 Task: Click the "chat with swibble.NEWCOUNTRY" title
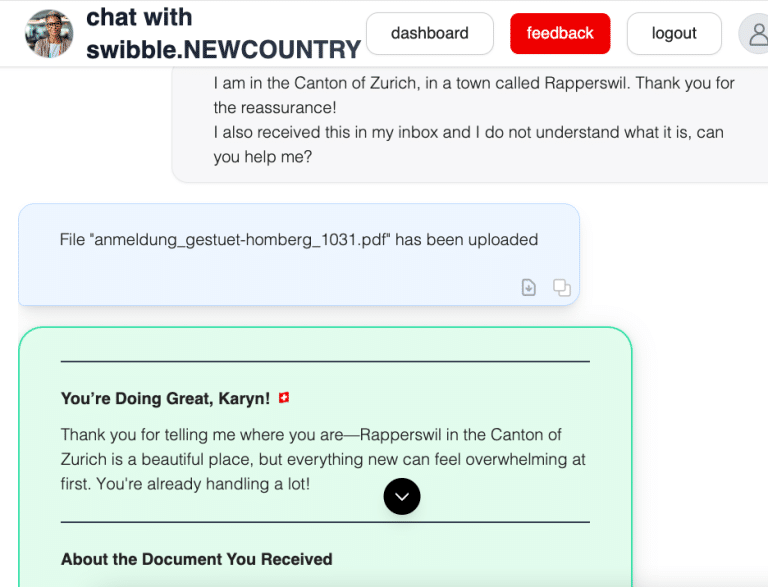click(222, 33)
